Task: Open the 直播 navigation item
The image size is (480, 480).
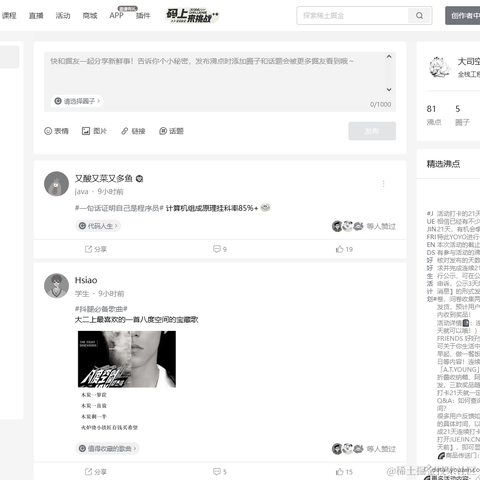Action: (36, 16)
